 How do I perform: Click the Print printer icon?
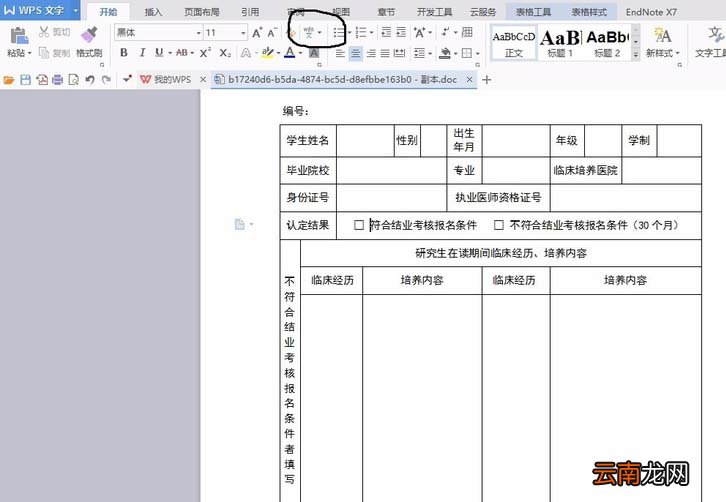pyautogui.click(x=57, y=80)
